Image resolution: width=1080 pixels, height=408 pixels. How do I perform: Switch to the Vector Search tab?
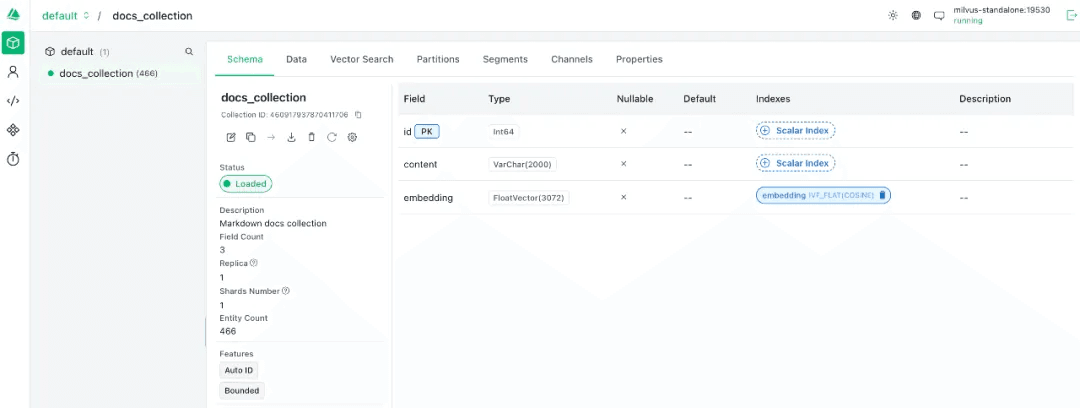(x=361, y=59)
